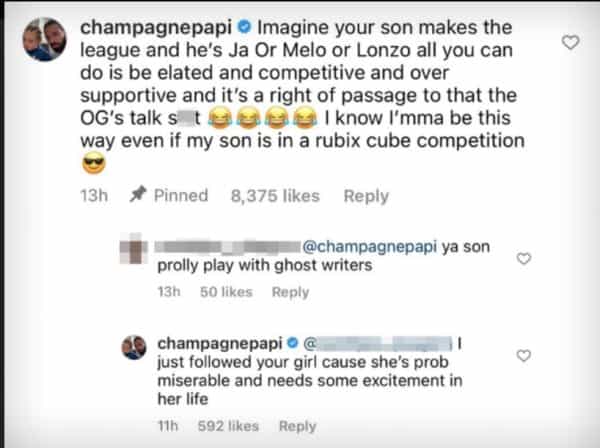Reply to the 'followed your girl' comment
The height and width of the screenshot is (448, 600).
click(x=297, y=426)
